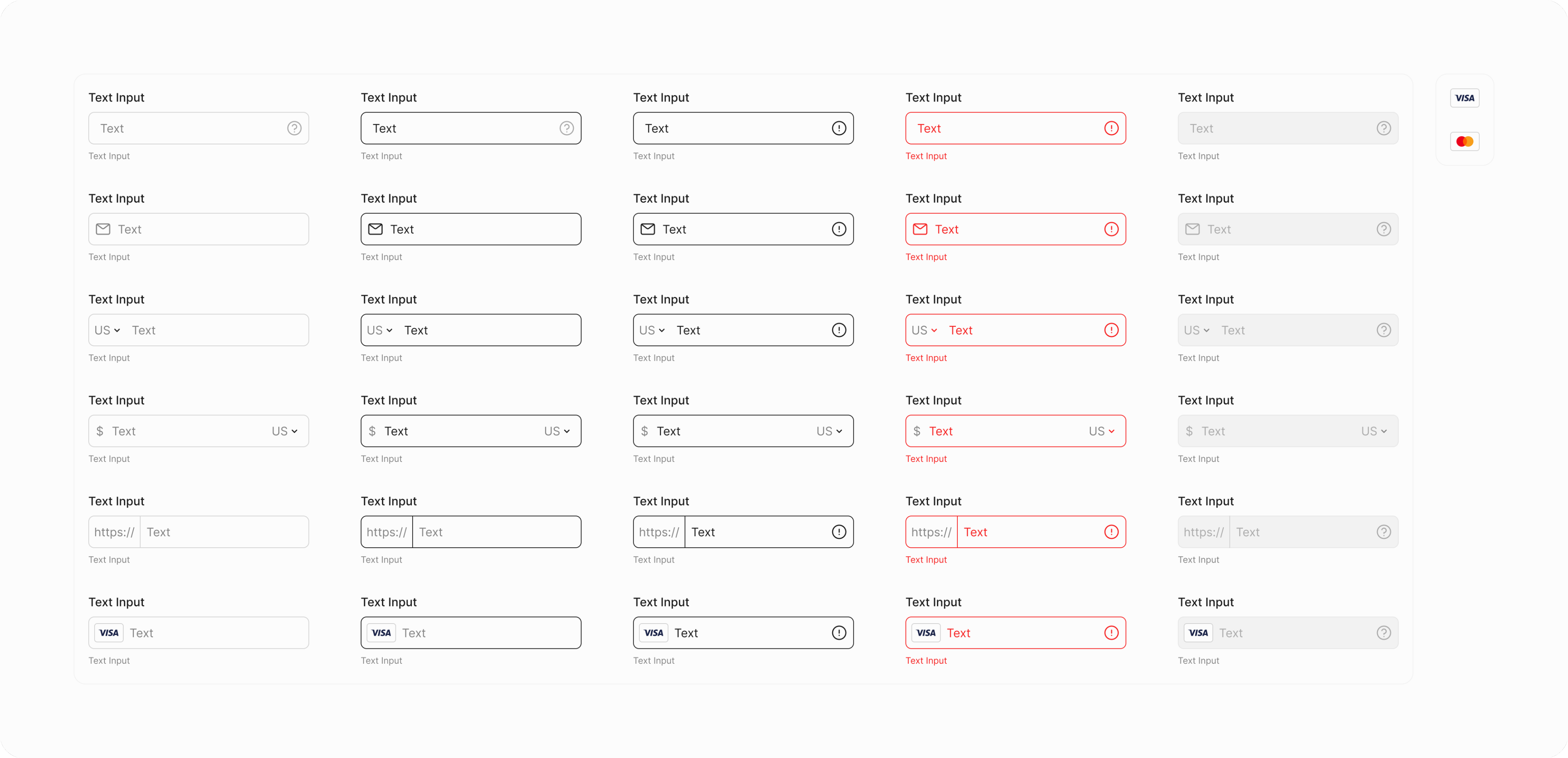Click alert icon in red envelope input
The width and height of the screenshot is (1568, 758).
(1111, 229)
